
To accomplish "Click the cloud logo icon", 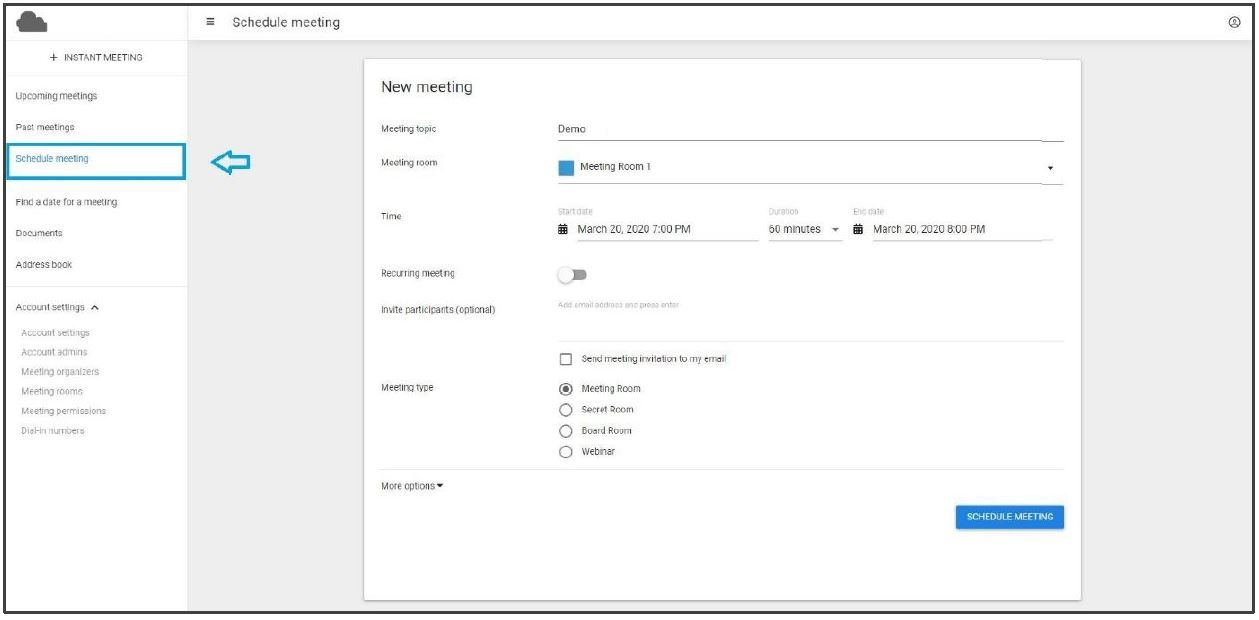I will pos(33,22).
